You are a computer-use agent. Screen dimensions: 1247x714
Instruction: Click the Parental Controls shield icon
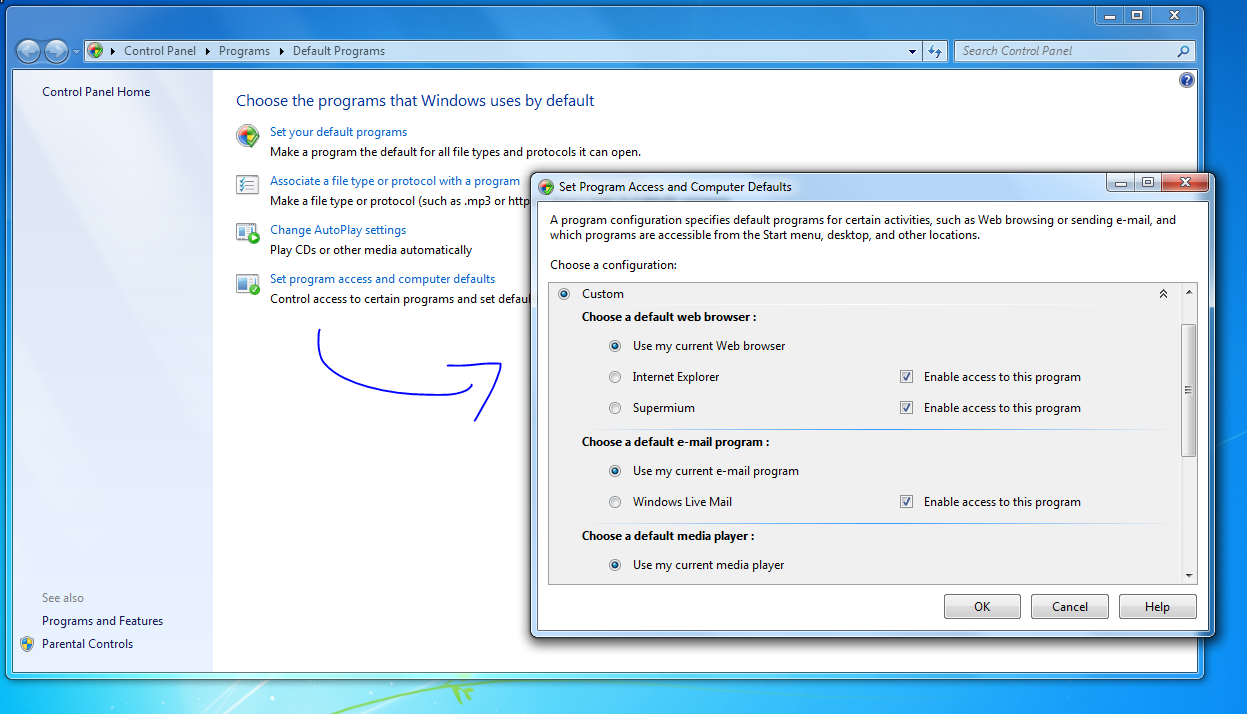point(27,644)
